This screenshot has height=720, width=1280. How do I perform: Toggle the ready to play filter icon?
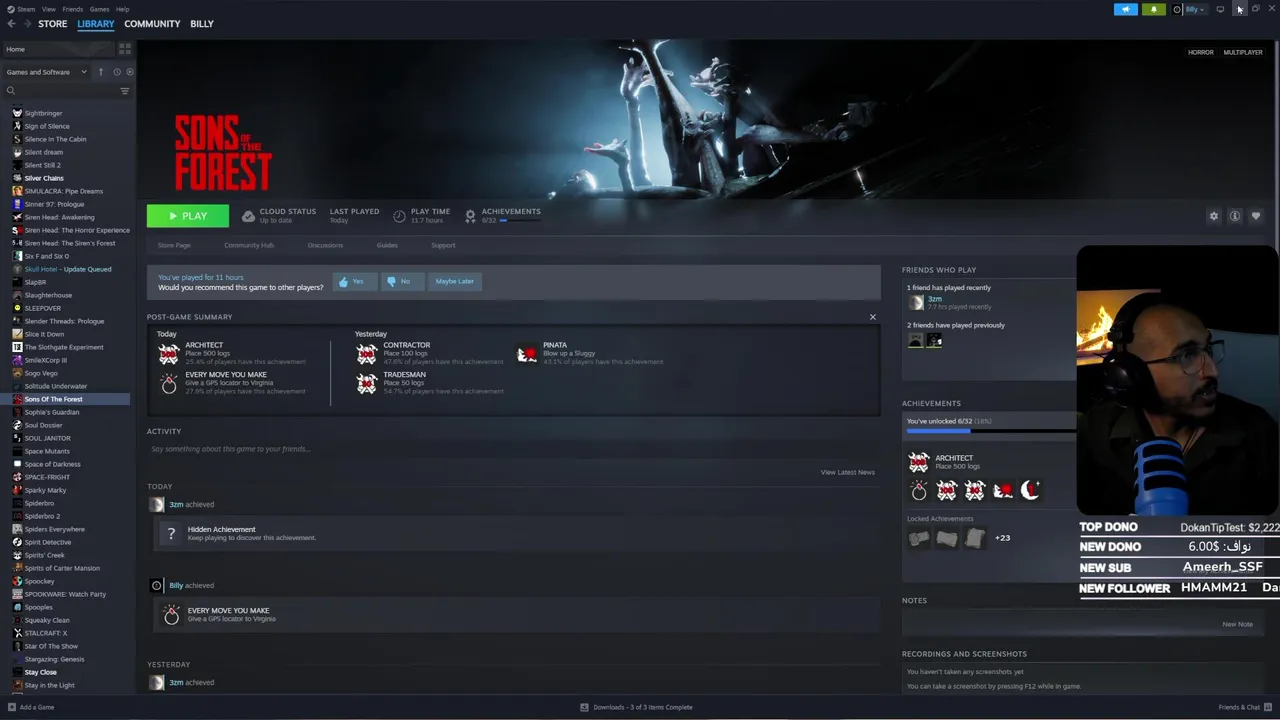[x=130, y=72]
